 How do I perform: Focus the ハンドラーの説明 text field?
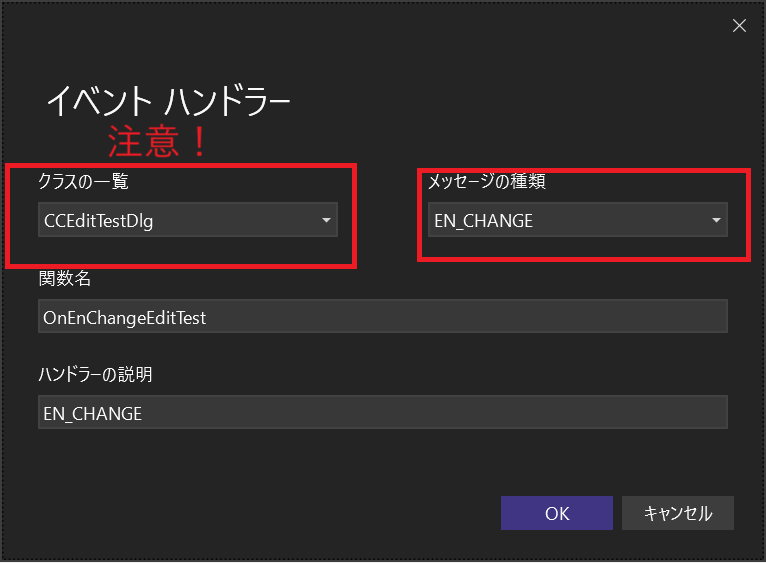click(382, 413)
